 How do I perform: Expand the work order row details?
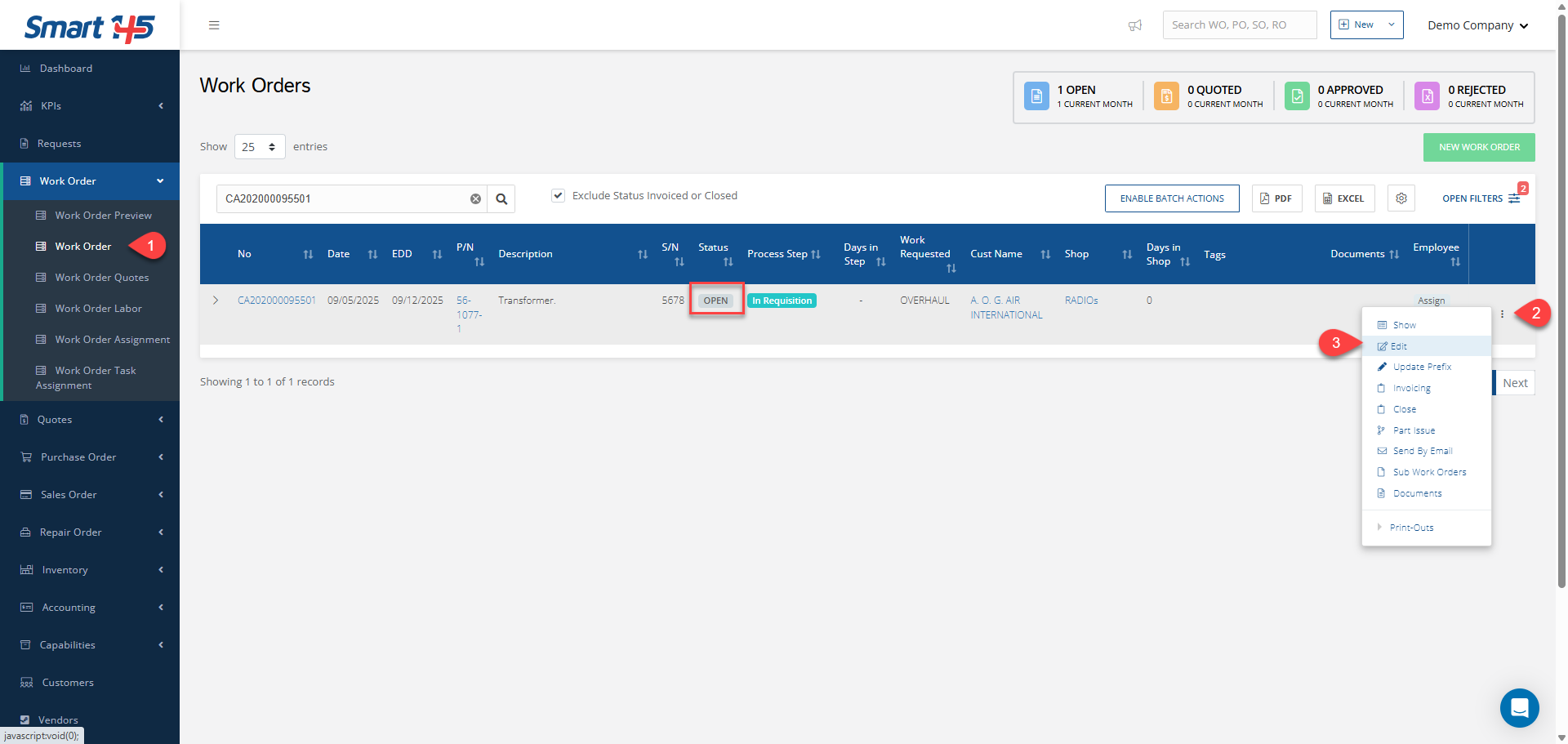[x=216, y=301]
